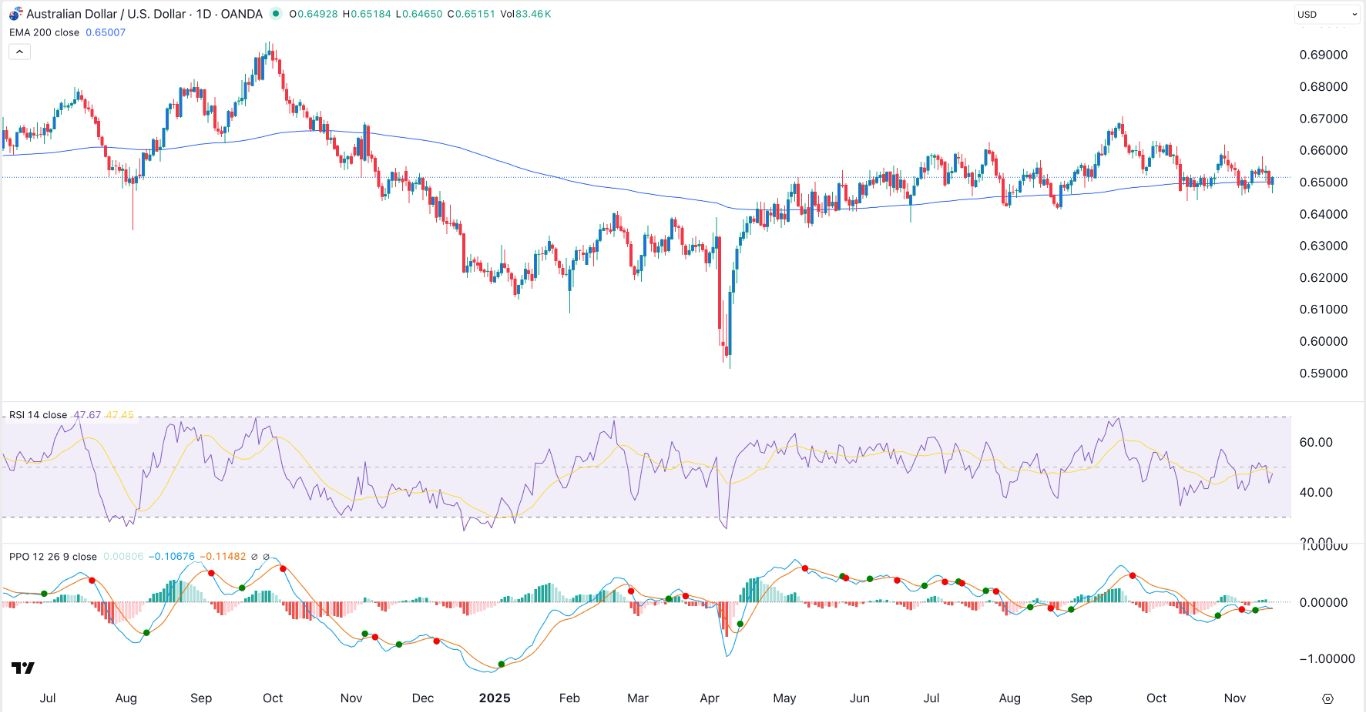Click the first crossed-circle icon beside PPO values
The height and width of the screenshot is (712, 1366).
click(254, 556)
